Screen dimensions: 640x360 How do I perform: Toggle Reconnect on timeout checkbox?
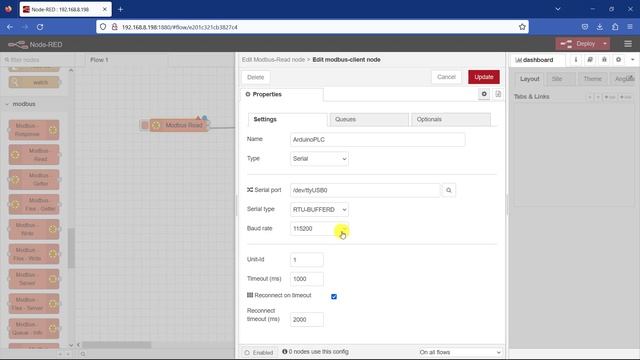click(x=334, y=297)
